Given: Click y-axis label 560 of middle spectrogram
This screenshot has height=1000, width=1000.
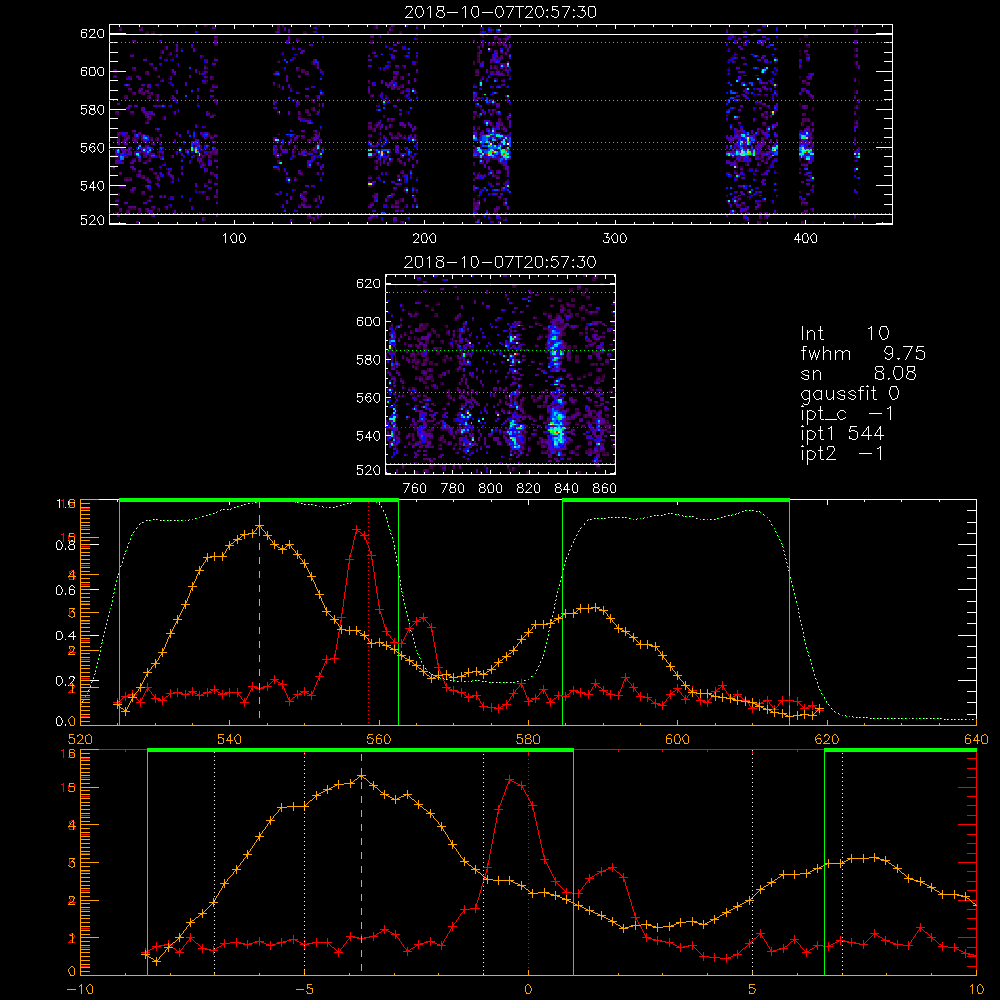Looking at the screenshot, I should [368, 398].
